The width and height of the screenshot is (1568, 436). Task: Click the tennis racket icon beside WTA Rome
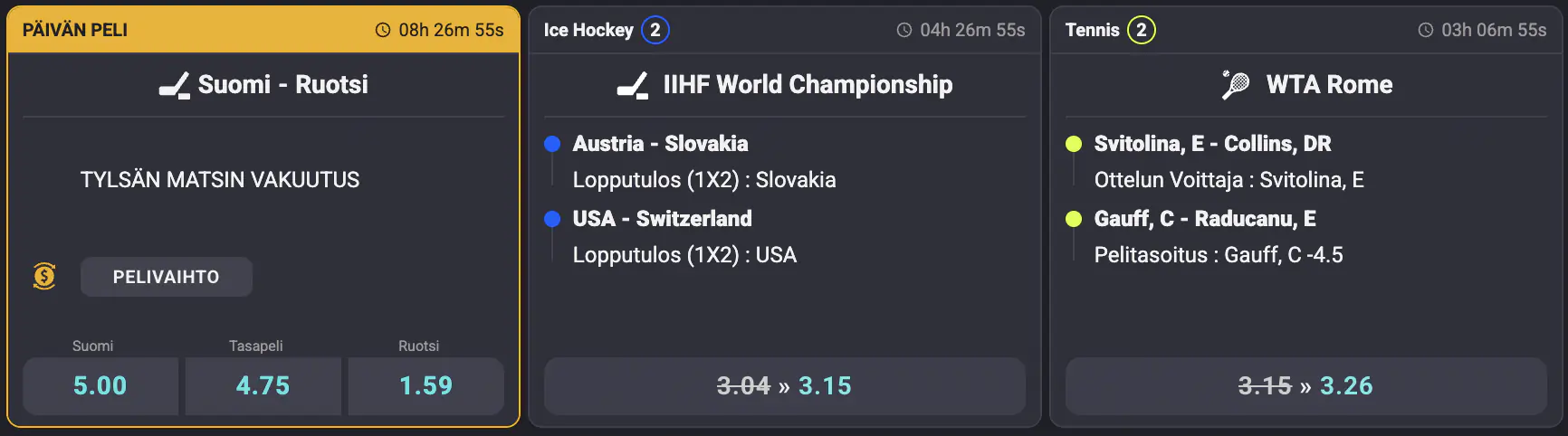[x=1235, y=85]
